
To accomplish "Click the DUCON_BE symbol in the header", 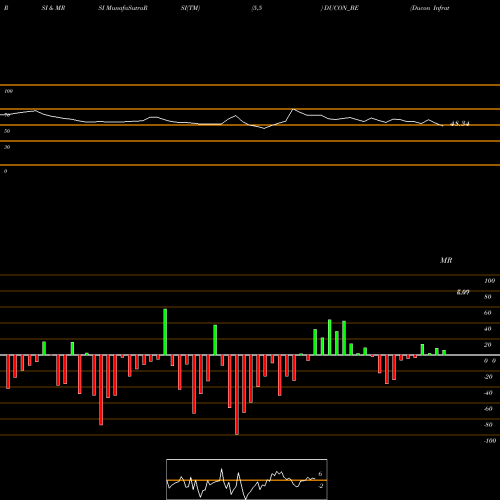I will [341, 8].
